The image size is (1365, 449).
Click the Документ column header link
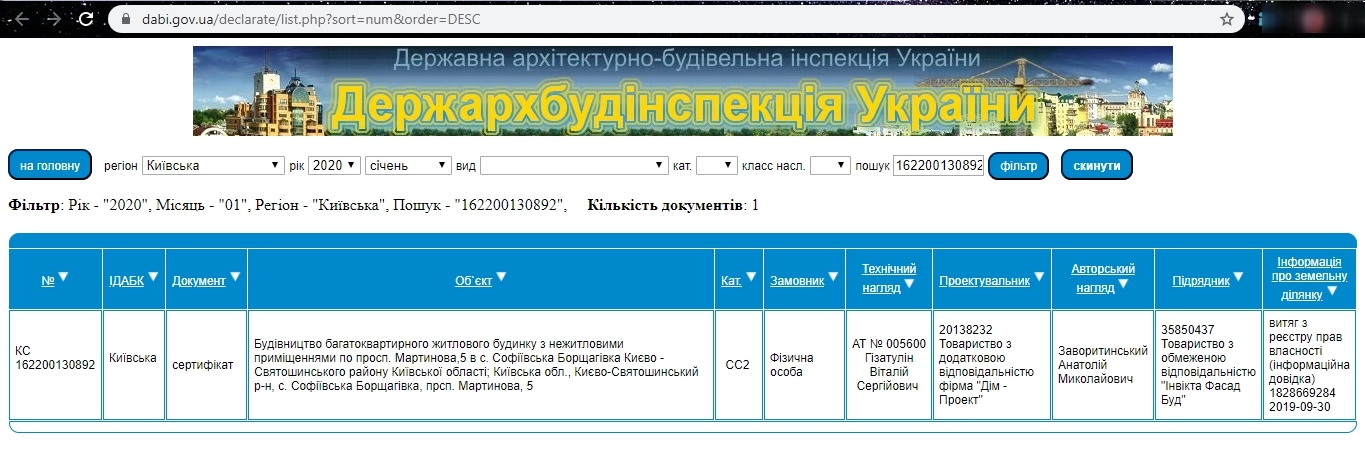[x=198, y=281]
